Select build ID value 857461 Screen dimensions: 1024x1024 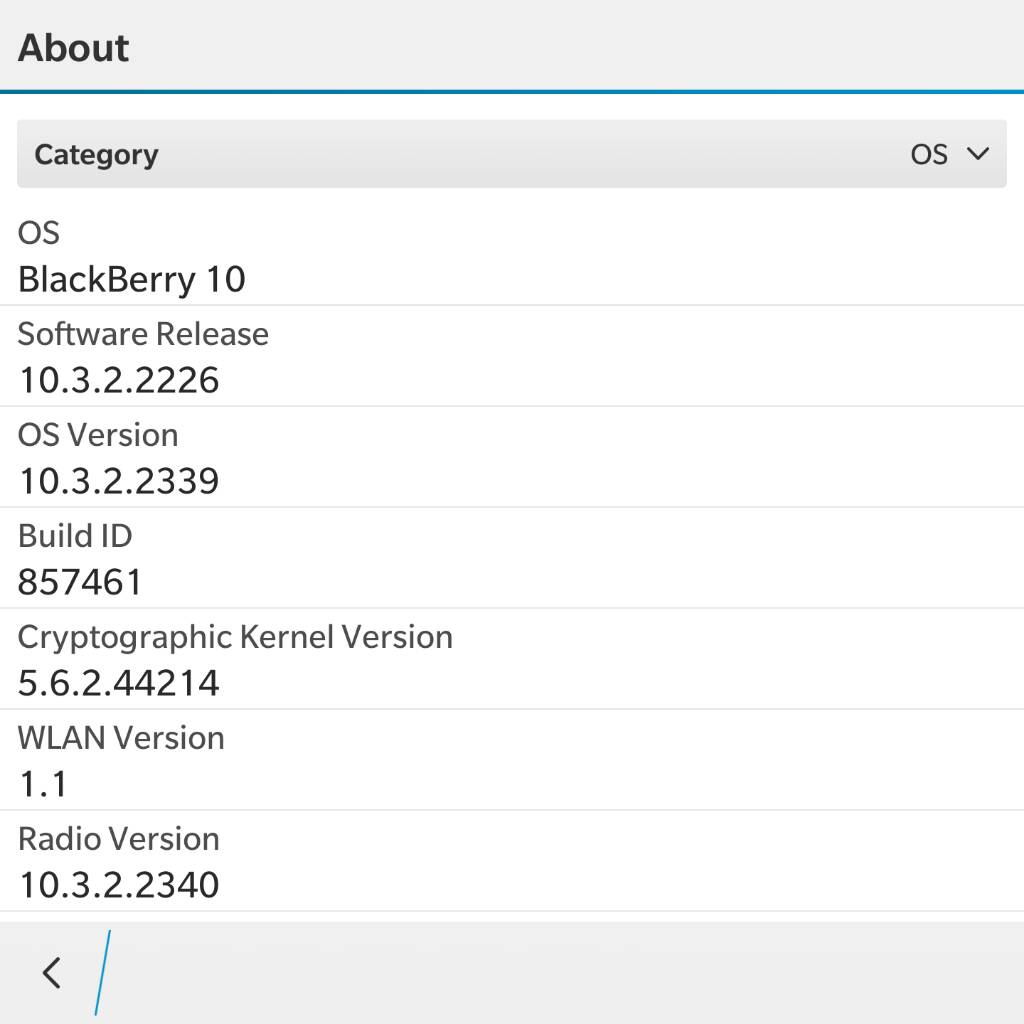[80, 582]
